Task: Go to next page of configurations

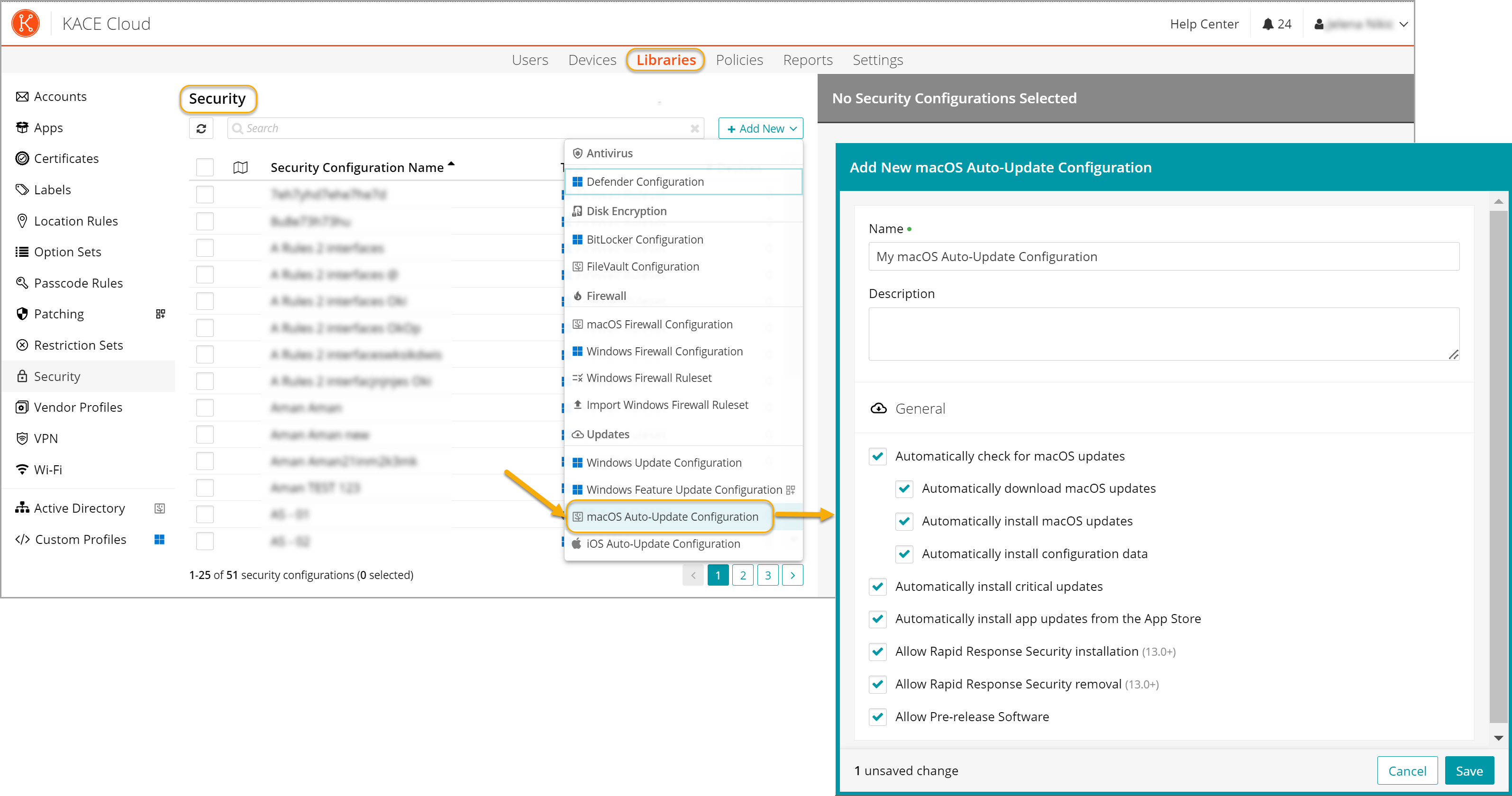Action: coord(792,575)
